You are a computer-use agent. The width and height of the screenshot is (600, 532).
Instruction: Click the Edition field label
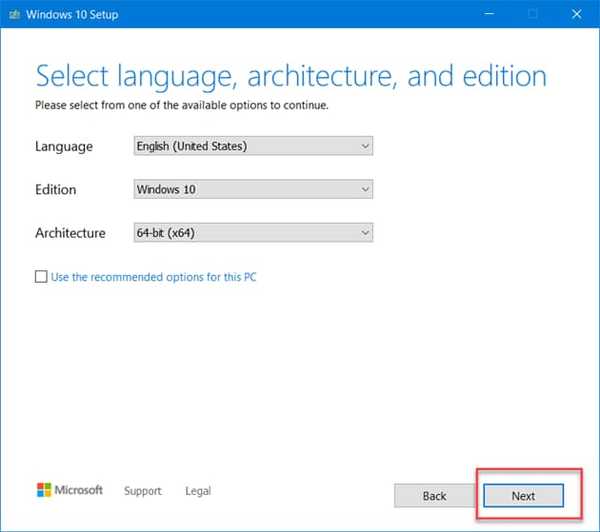point(55,189)
